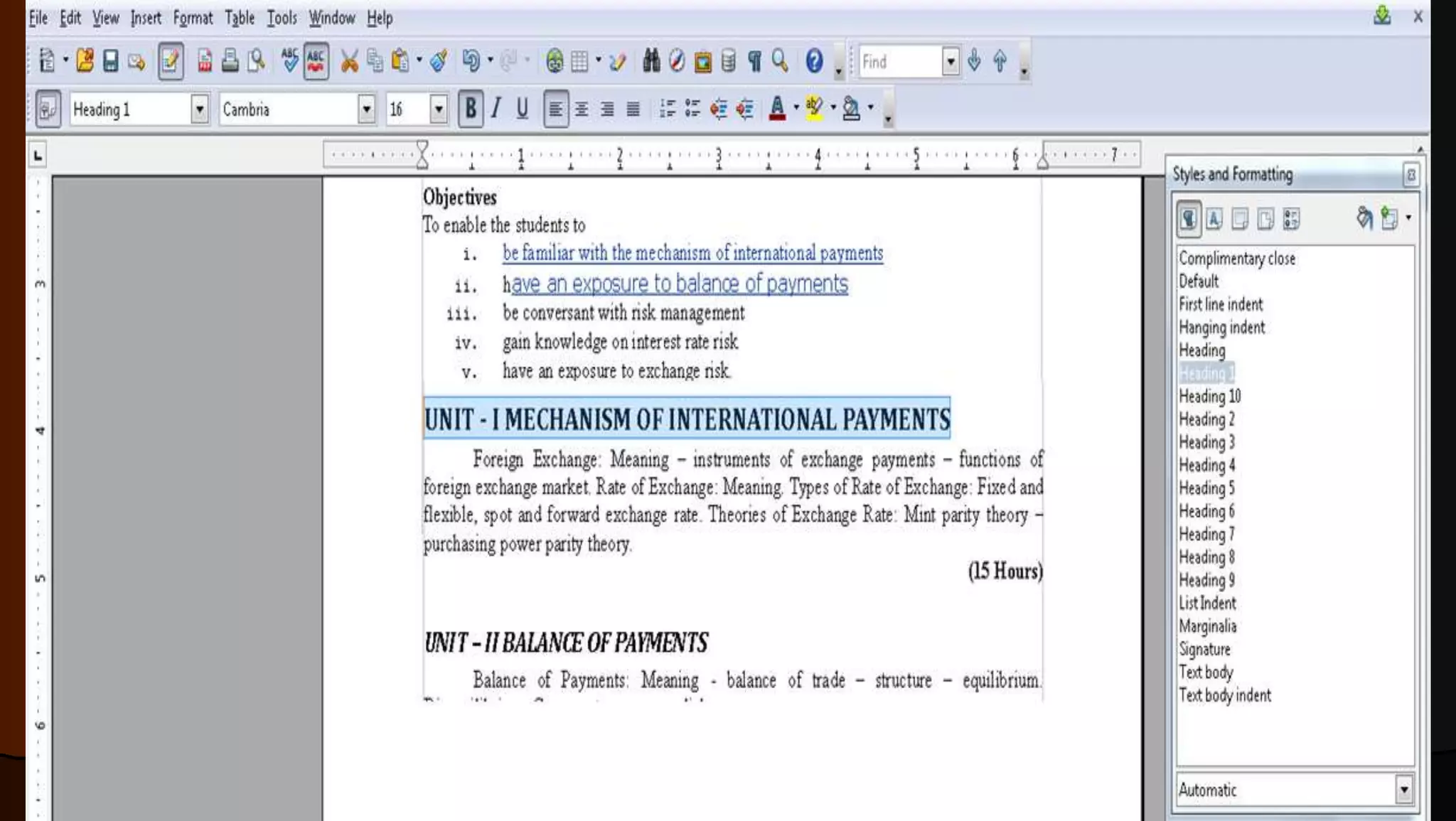
Task: Click the Cut scissors icon
Action: coord(348,61)
